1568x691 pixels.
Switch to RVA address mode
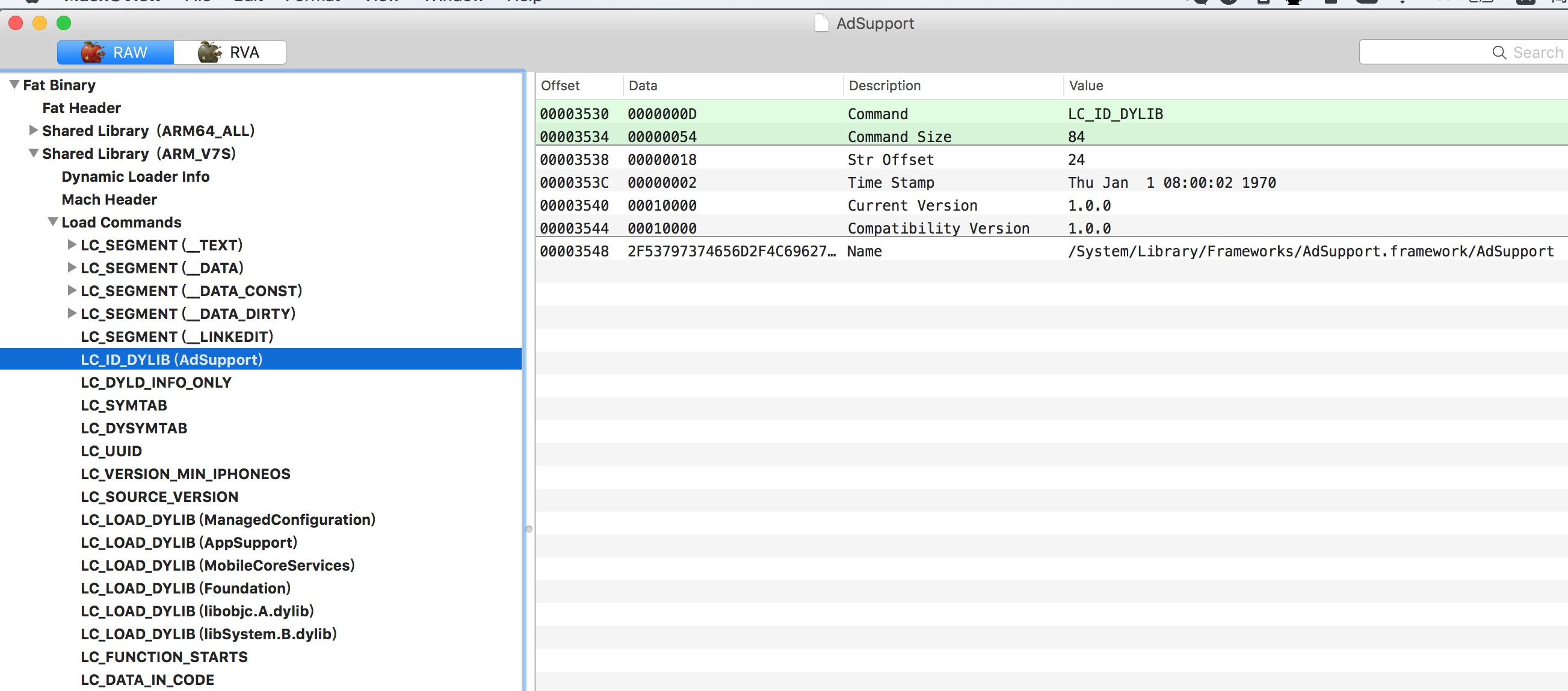tap(230, 52)
